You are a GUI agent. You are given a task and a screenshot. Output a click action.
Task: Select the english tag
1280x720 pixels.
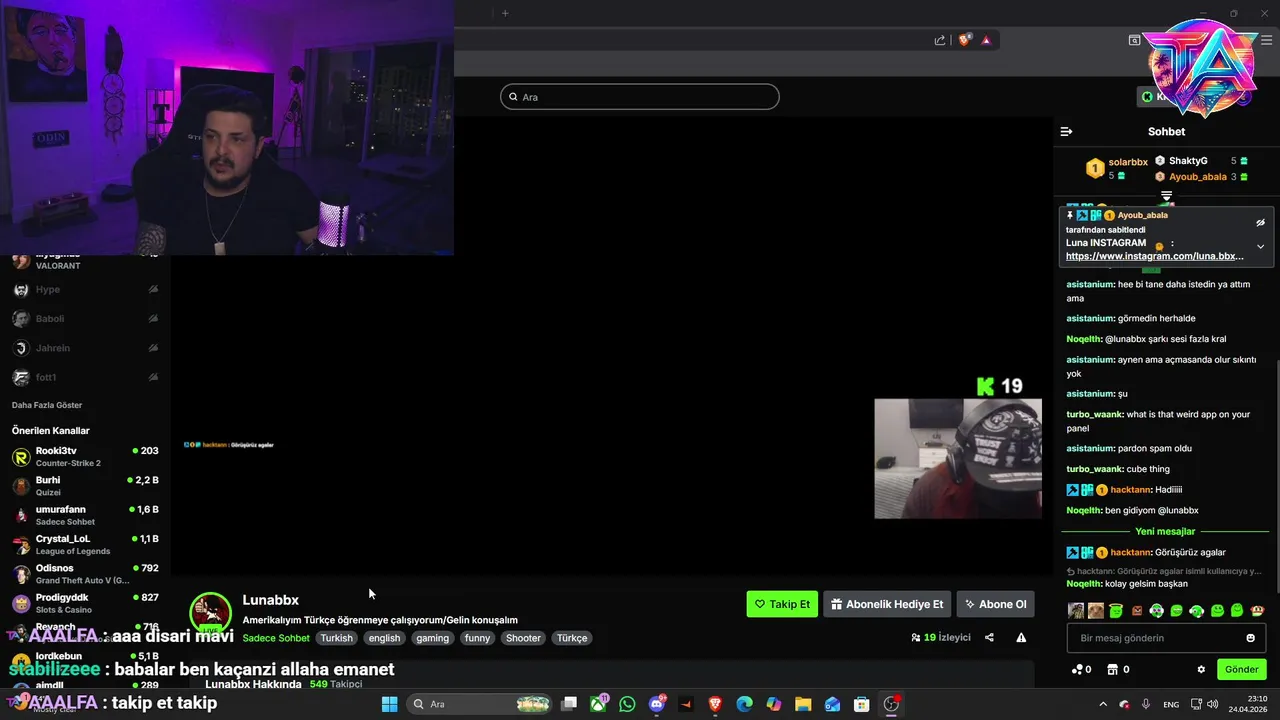click(384, 638)
